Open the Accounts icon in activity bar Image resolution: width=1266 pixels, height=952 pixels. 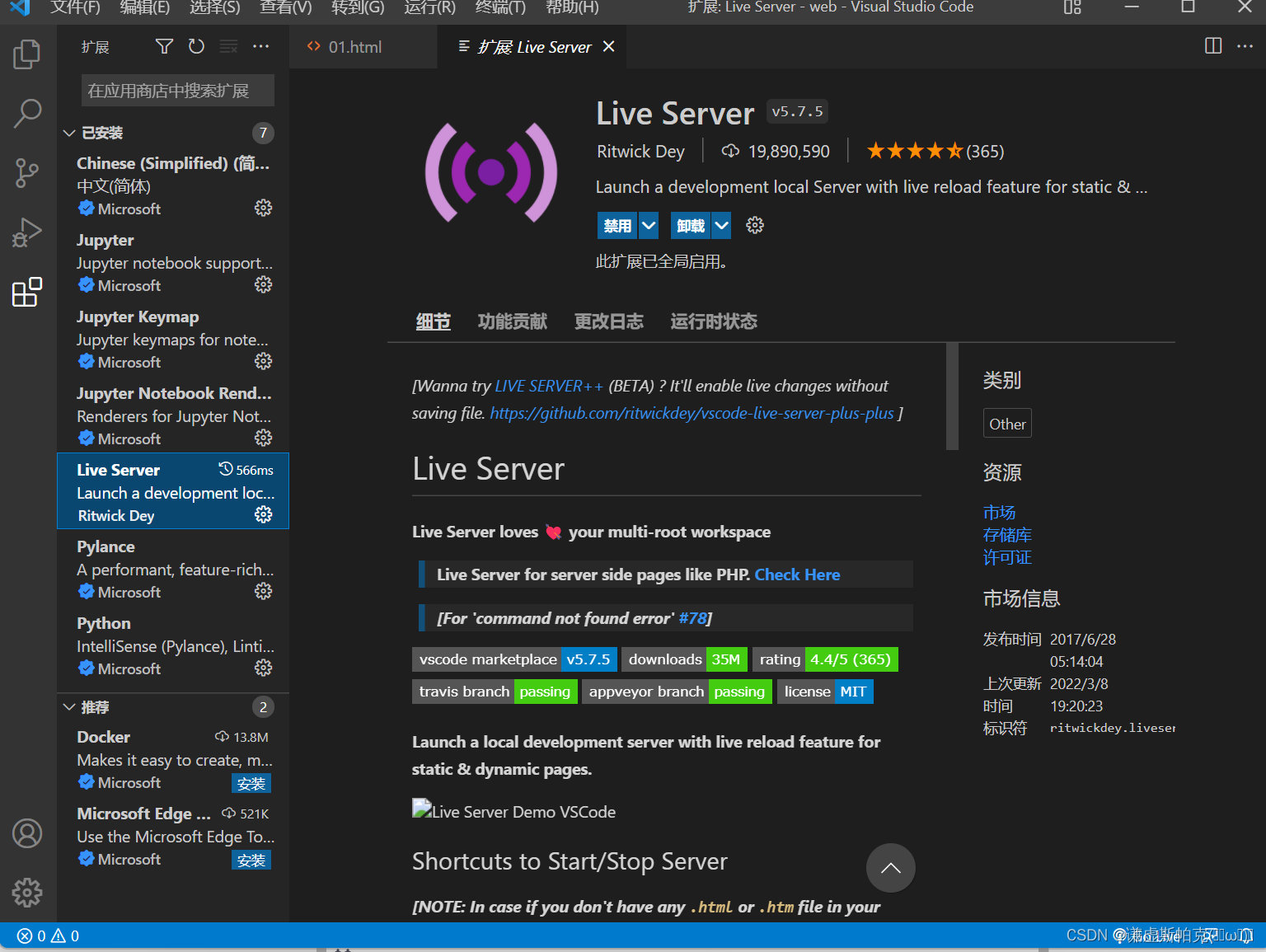[27, 833]
